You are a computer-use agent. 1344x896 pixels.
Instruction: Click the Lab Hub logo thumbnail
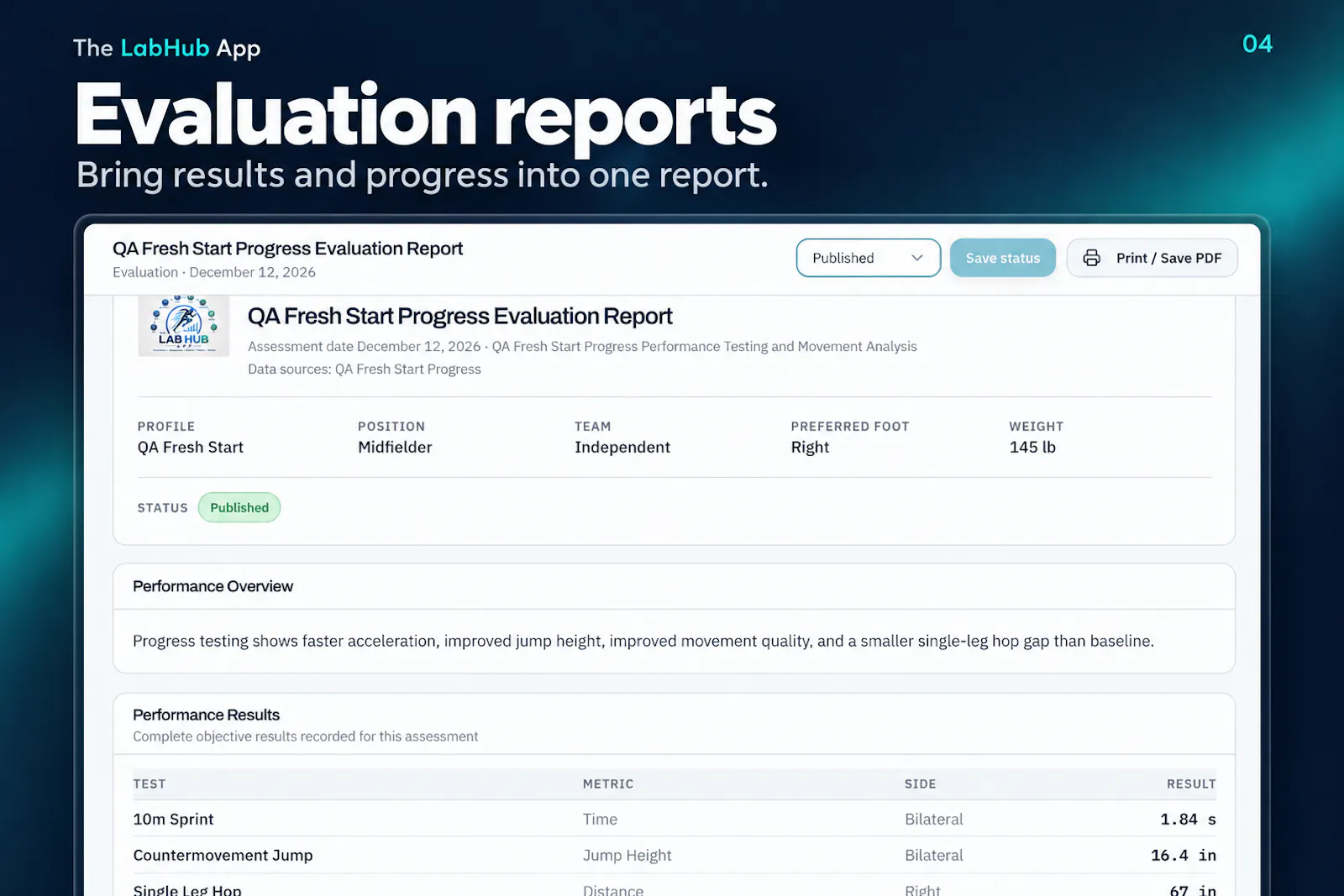point(184,325)
